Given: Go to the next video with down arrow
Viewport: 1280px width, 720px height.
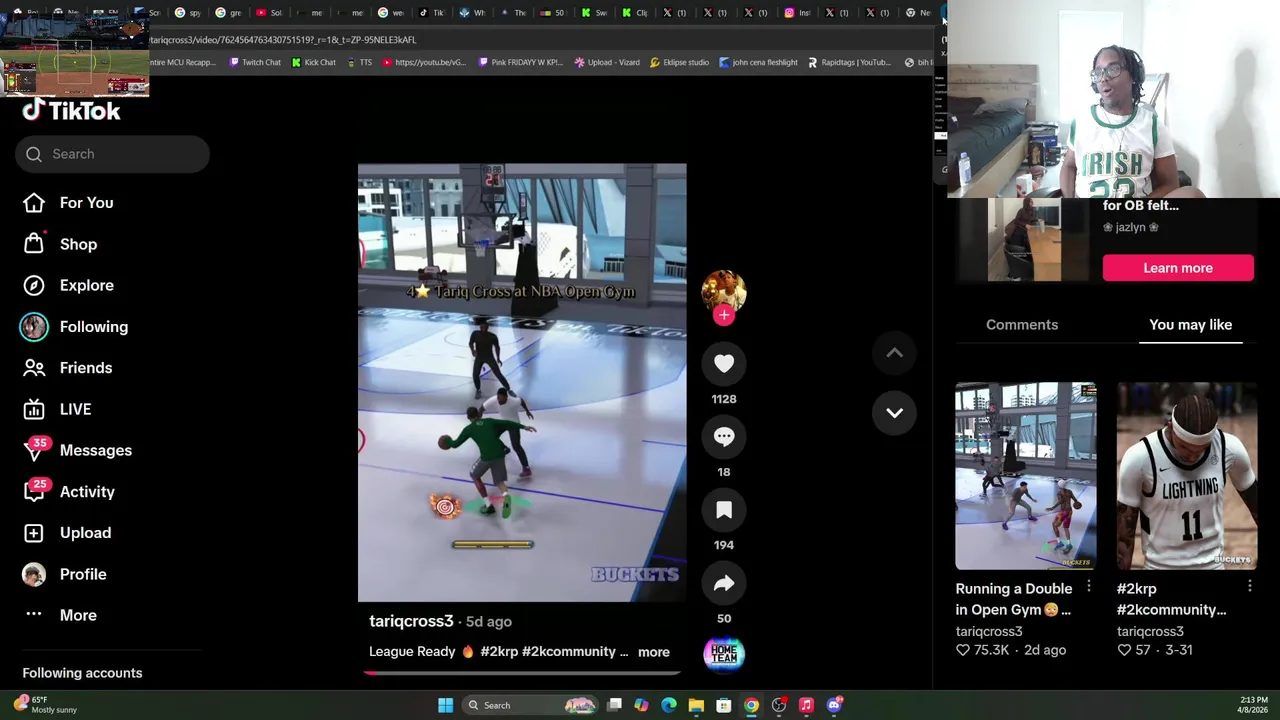Looking at the screenshot, I should point(895,413).
